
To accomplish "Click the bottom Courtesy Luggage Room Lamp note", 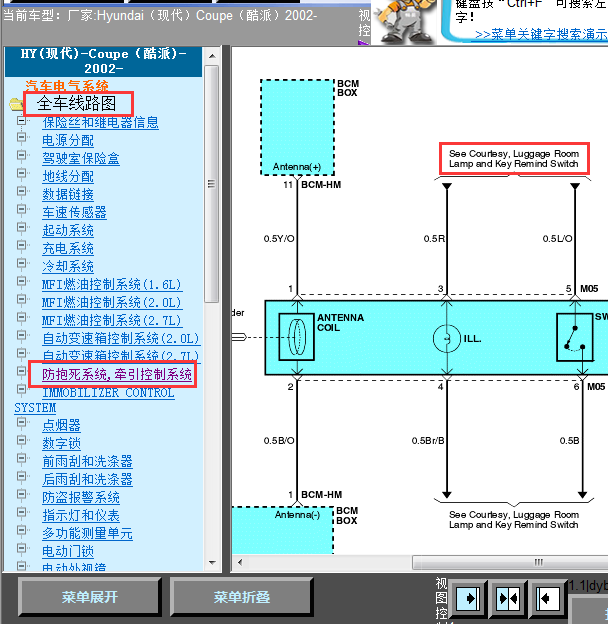I will click(514, 520).
